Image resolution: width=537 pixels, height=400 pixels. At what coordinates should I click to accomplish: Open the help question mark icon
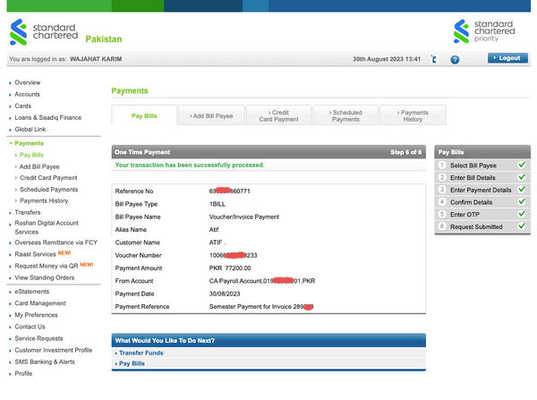[x=454, y=60]
